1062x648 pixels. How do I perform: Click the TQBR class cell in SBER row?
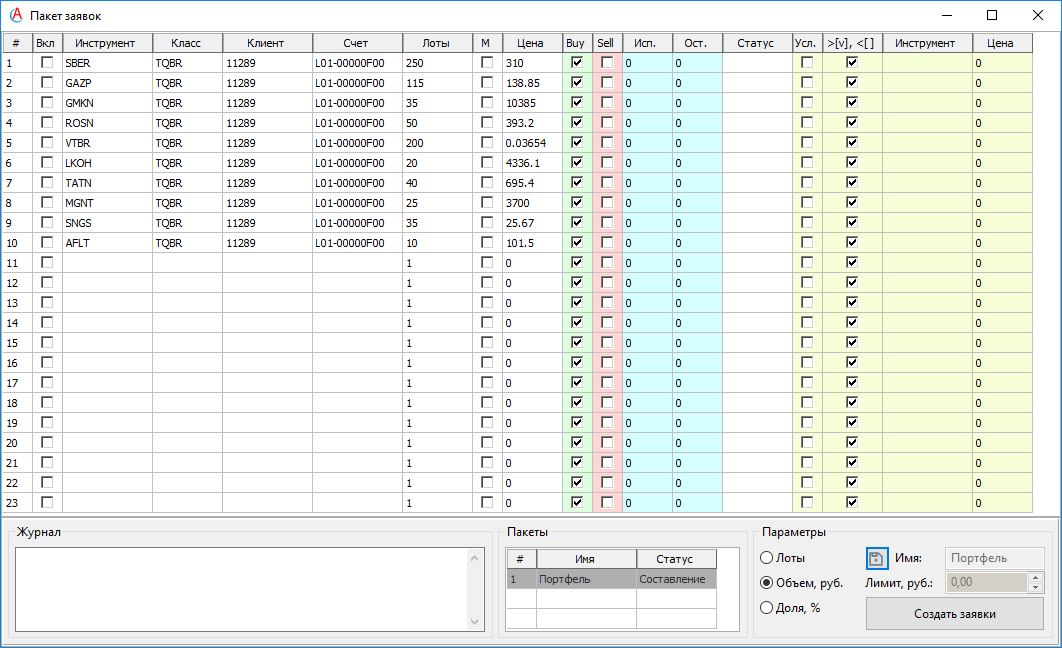coord(188,63)
